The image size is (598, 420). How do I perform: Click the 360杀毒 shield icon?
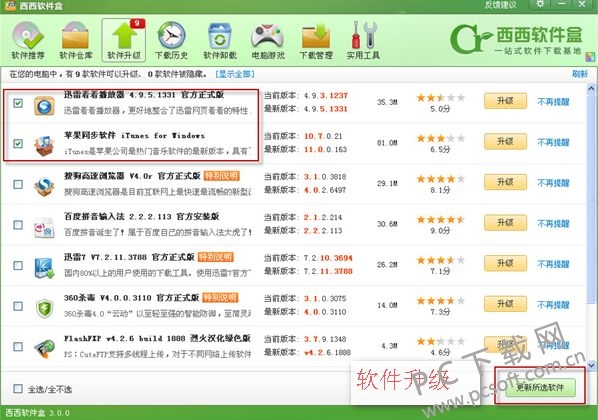coord(44,308)
